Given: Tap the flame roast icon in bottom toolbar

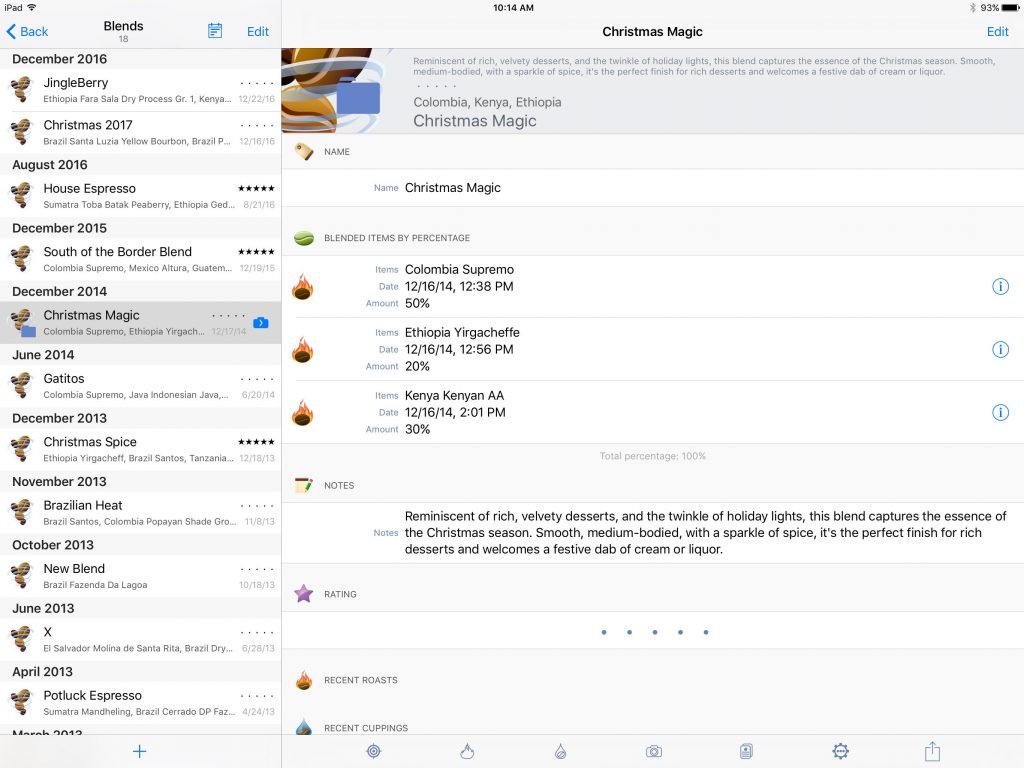Looking at the screenshot, I should [x=466, y=751].
